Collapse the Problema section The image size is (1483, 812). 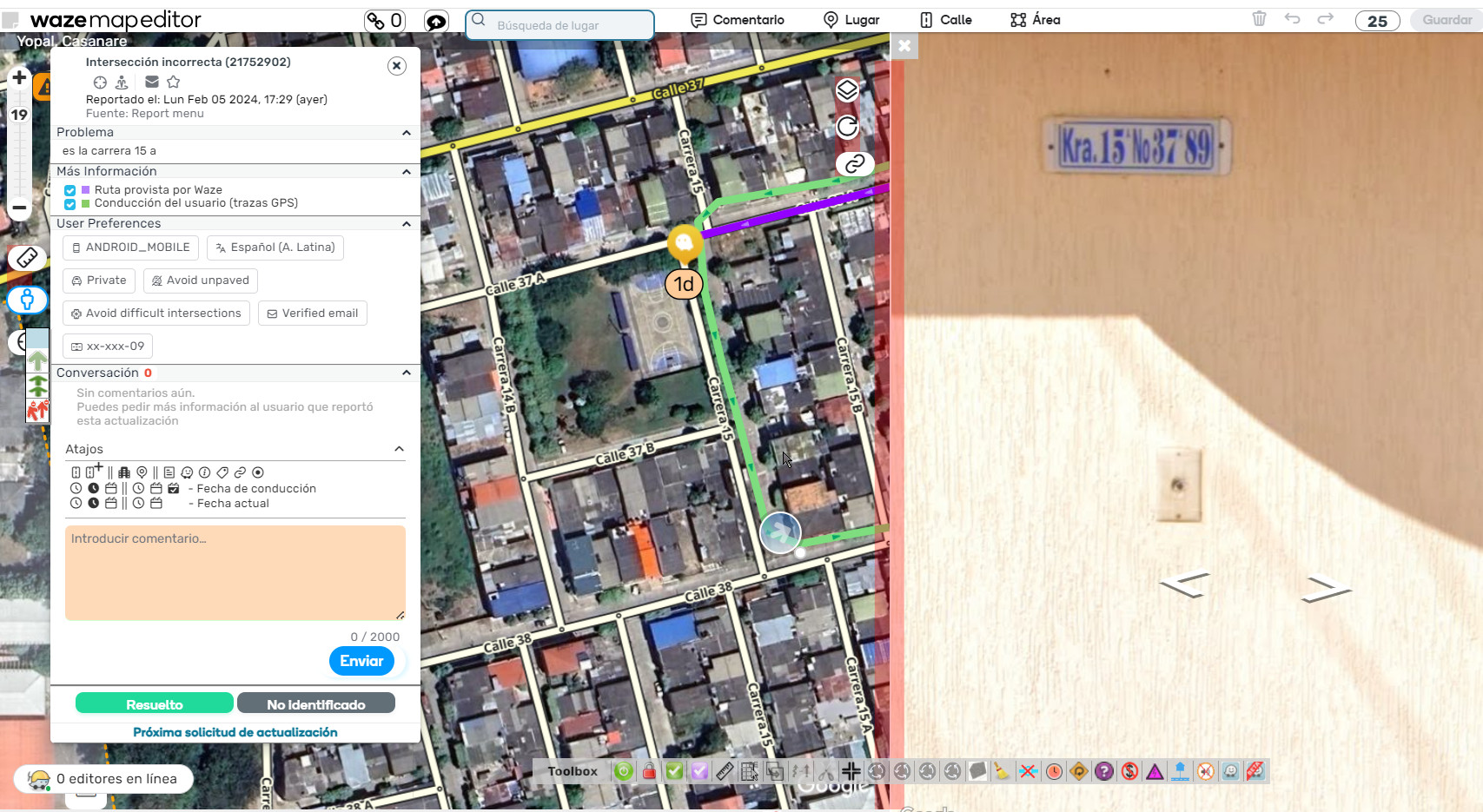coord(406,133)
